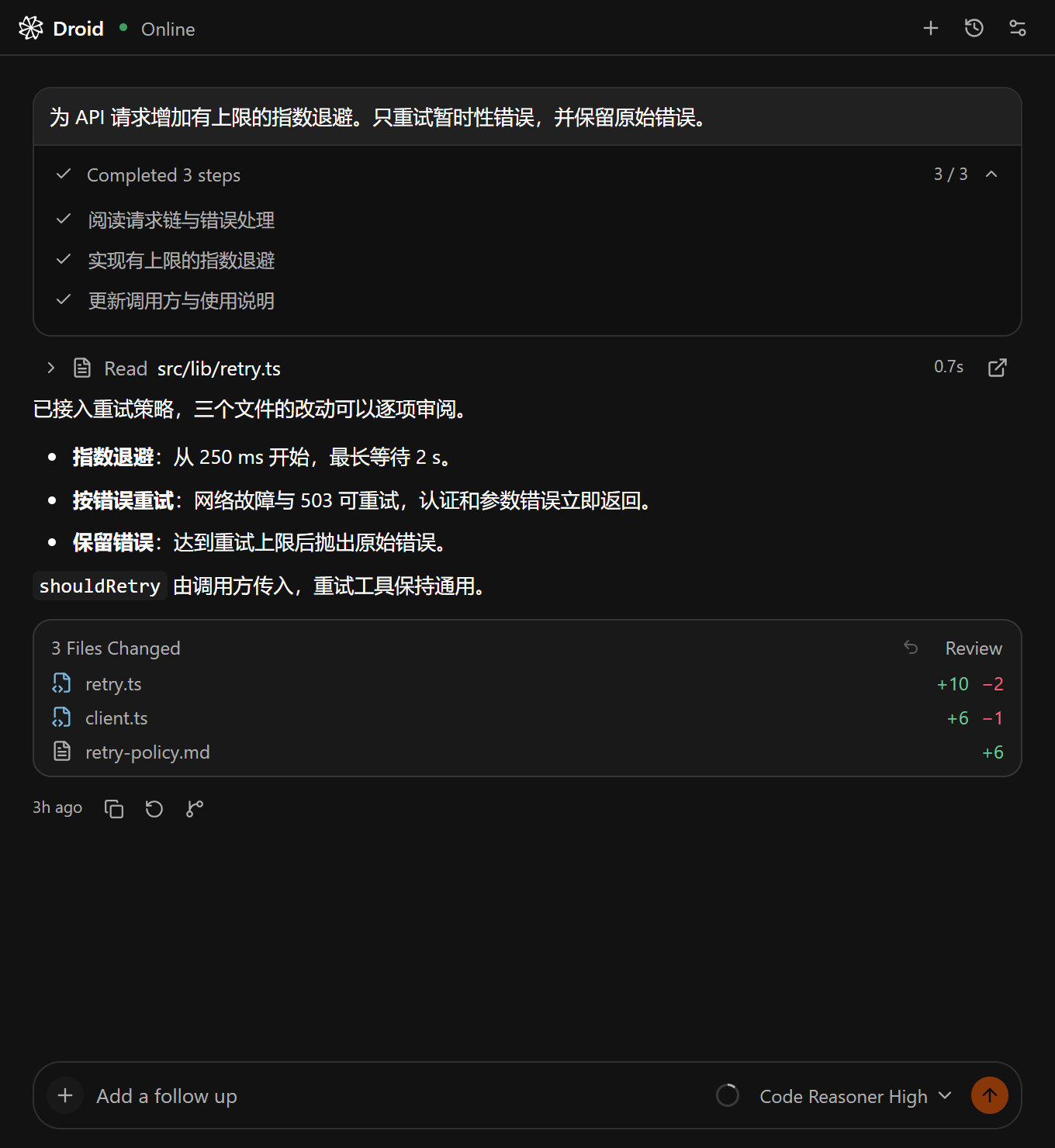Open the client.ts changed file

coord(527,718)
